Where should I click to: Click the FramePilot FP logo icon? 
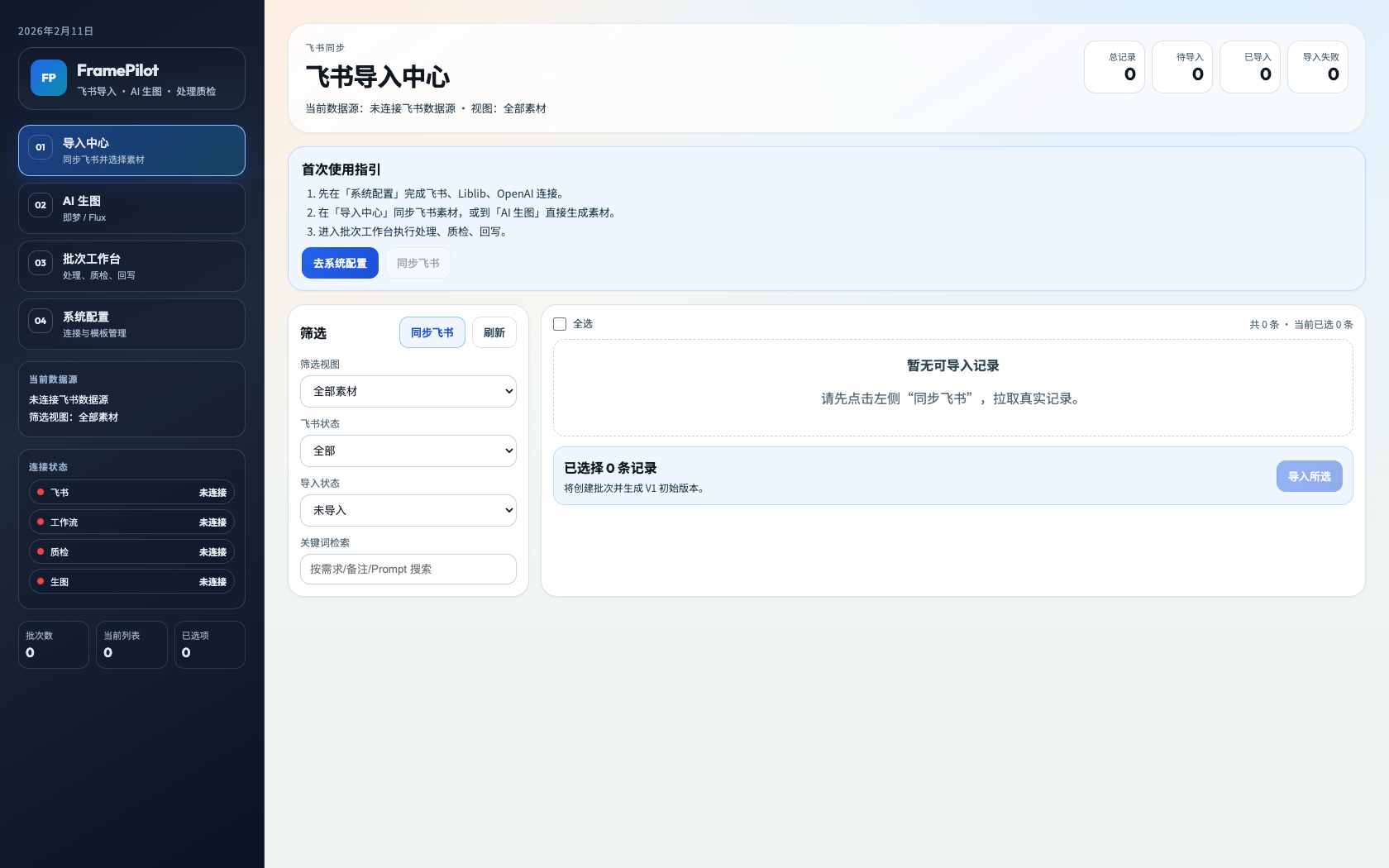pyautogui.click(x=48, y=78)
